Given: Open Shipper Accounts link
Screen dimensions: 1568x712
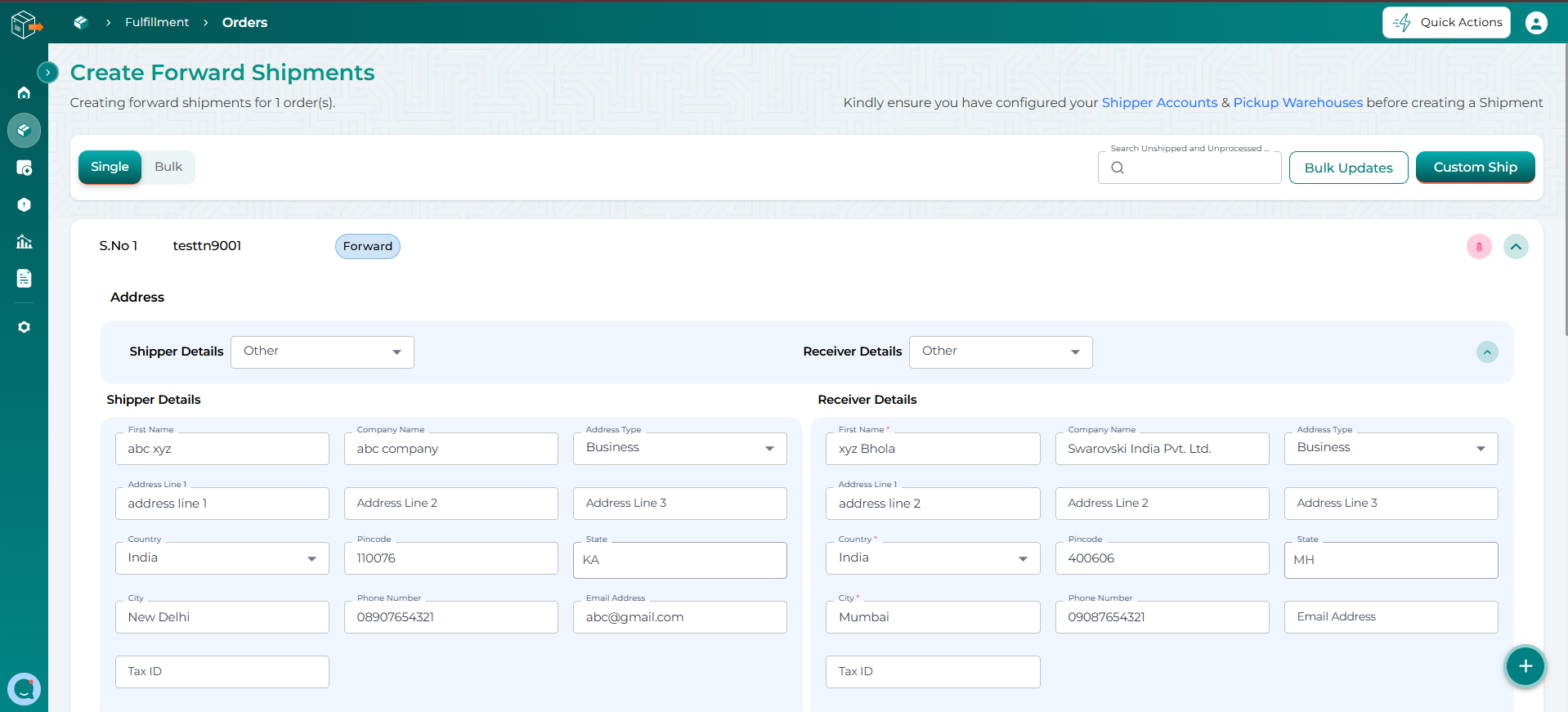Looking at the screenshot, I should click(x=1159, y=102).
